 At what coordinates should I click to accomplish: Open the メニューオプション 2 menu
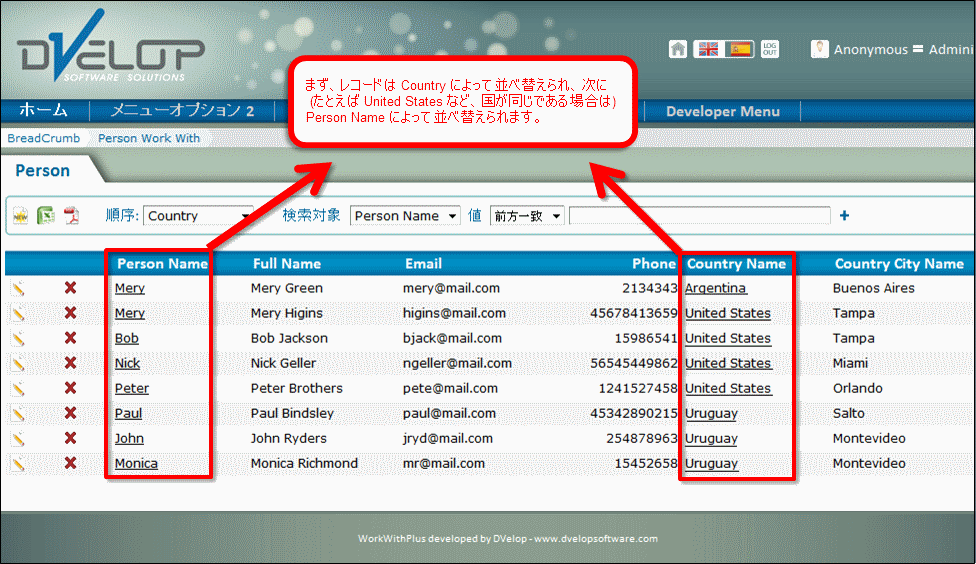coord(182,111)
